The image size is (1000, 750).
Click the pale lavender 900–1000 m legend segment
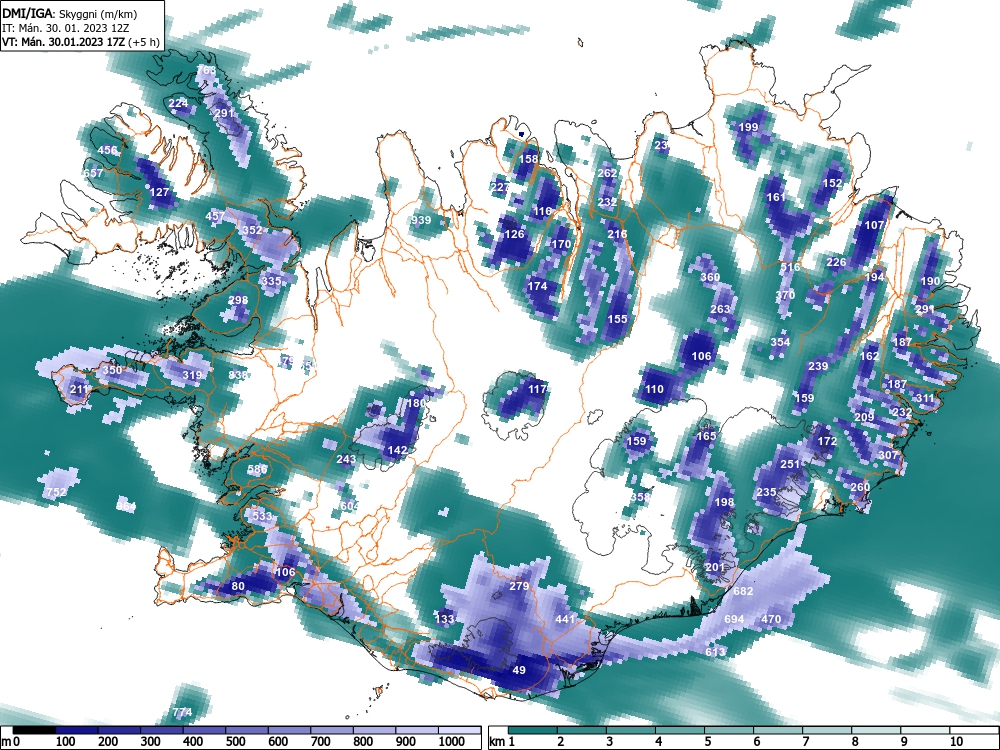pyautogui.click(x=417, y=730)
